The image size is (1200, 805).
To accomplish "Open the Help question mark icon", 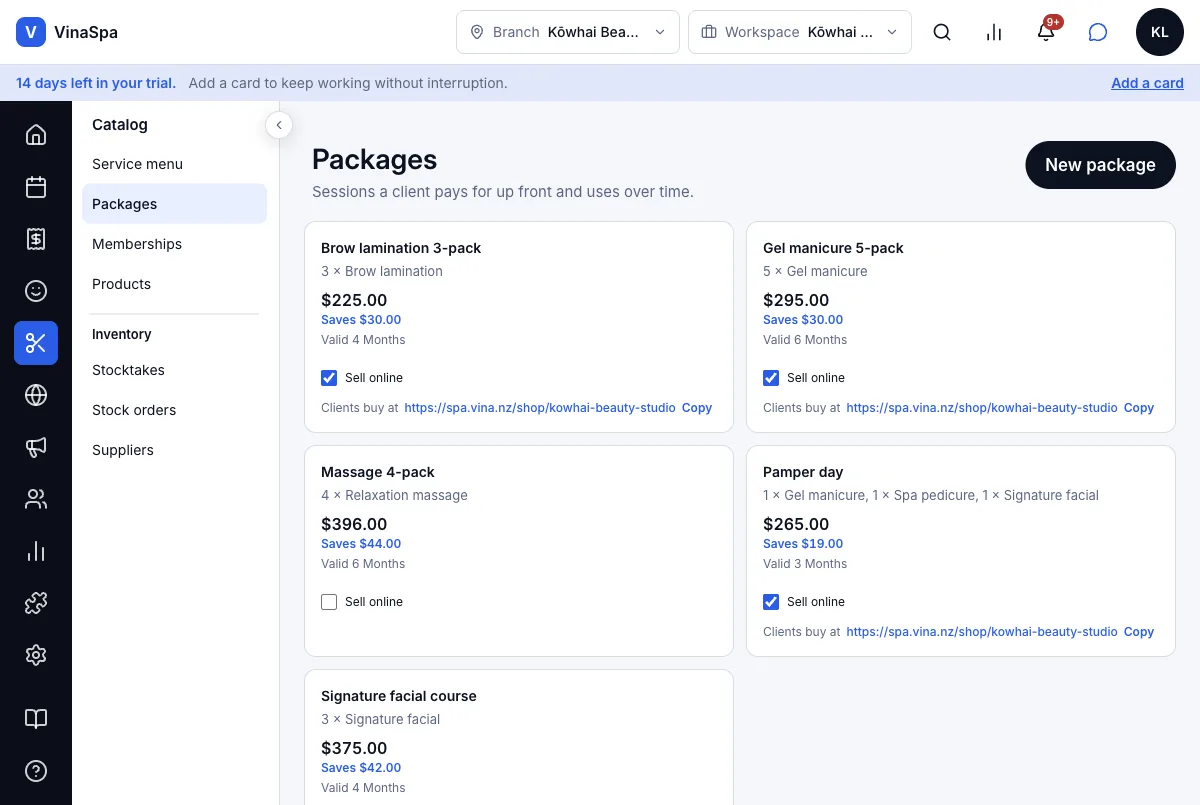I will click(x=36, y=771).
